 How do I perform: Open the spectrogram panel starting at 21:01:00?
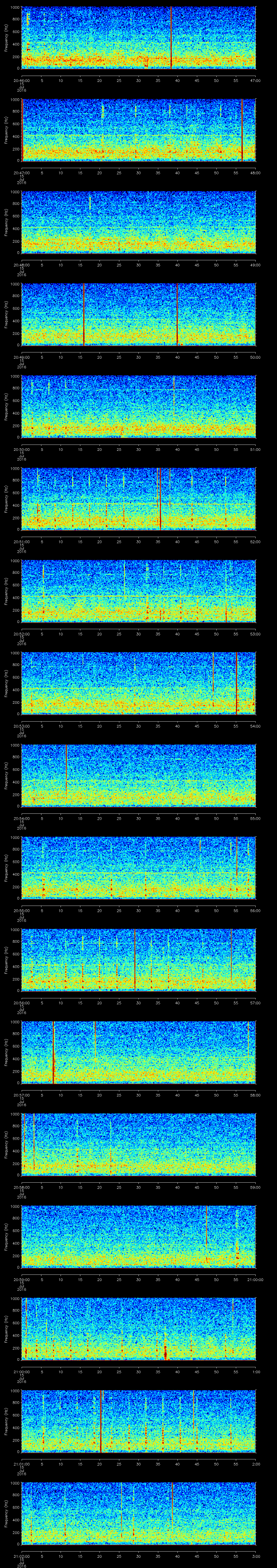tap(139, 1421)
